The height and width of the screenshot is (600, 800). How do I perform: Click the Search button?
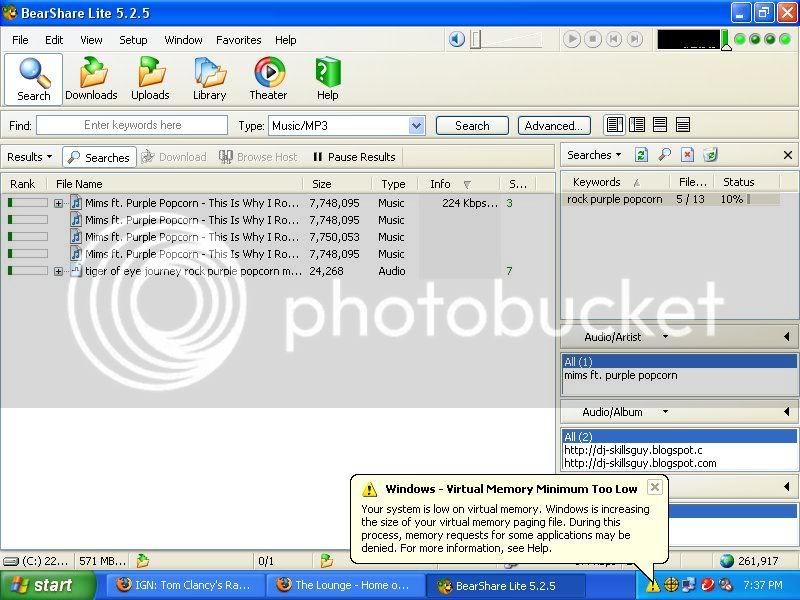pos(472,126)
